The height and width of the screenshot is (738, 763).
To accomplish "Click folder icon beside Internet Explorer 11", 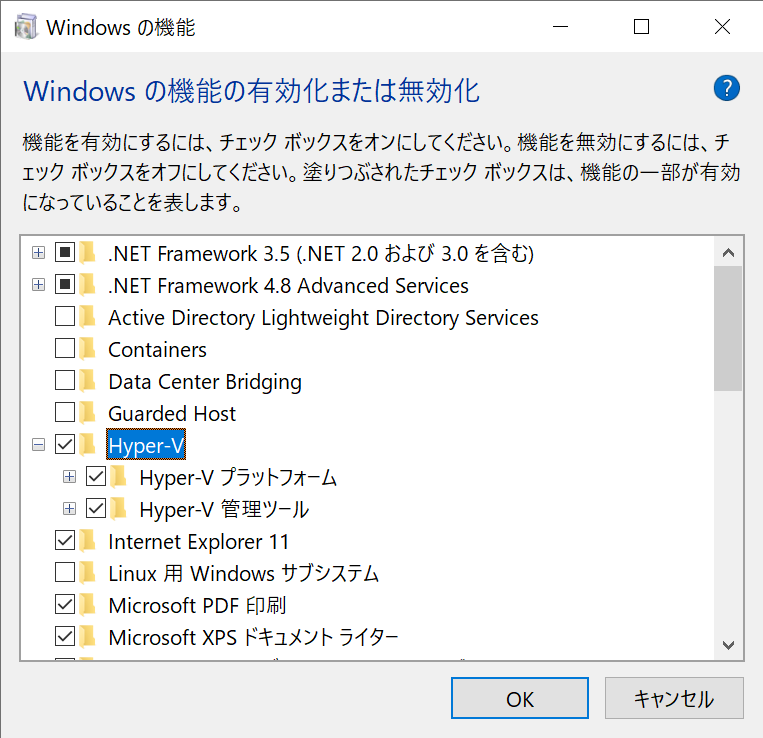I will pos(88,540).
